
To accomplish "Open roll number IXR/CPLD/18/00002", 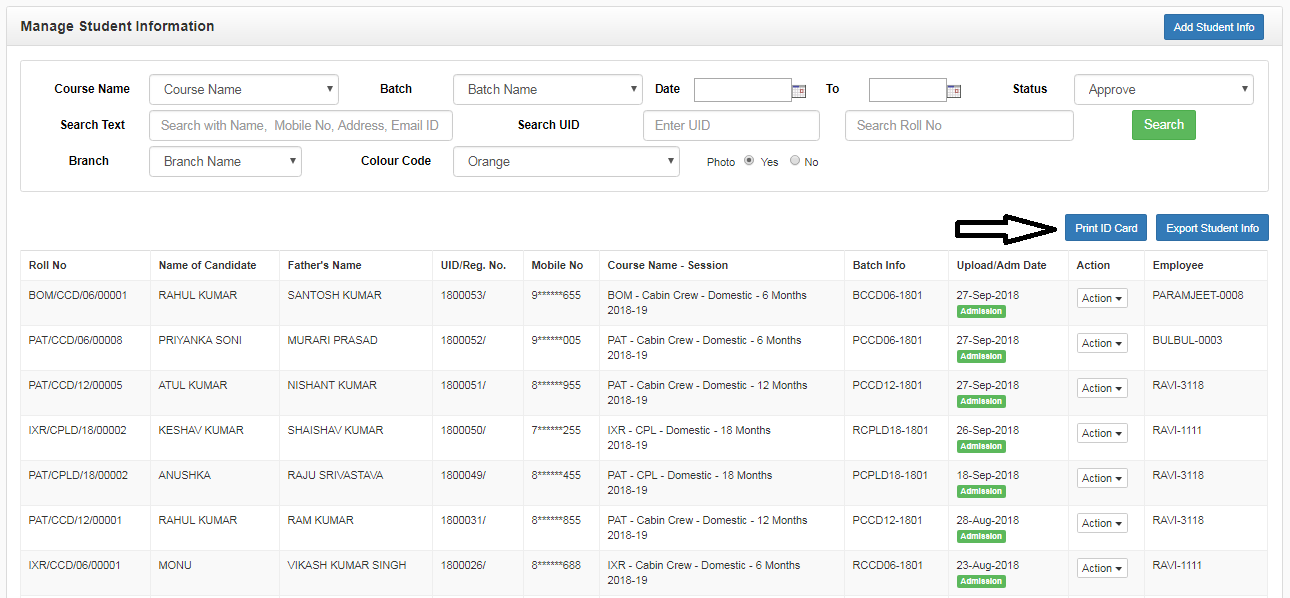I will [78, 430].
